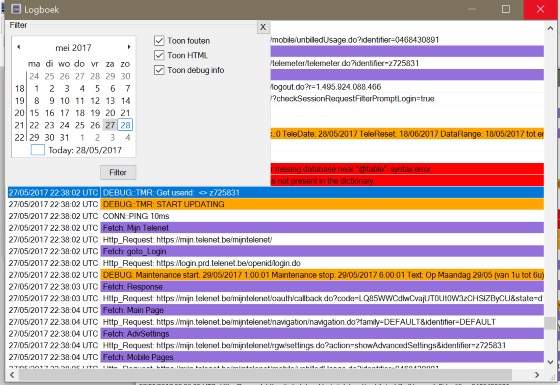
Task: Select May 10 in calendar
Action: pyautogui.click(x=65, y=101)
